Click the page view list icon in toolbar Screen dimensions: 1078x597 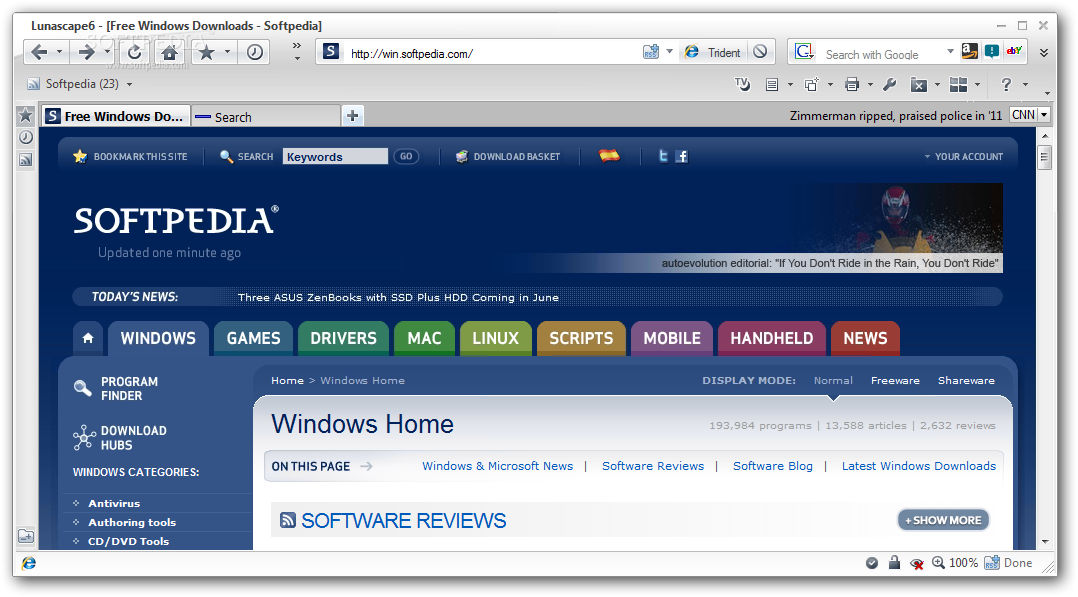pos(772,85)
